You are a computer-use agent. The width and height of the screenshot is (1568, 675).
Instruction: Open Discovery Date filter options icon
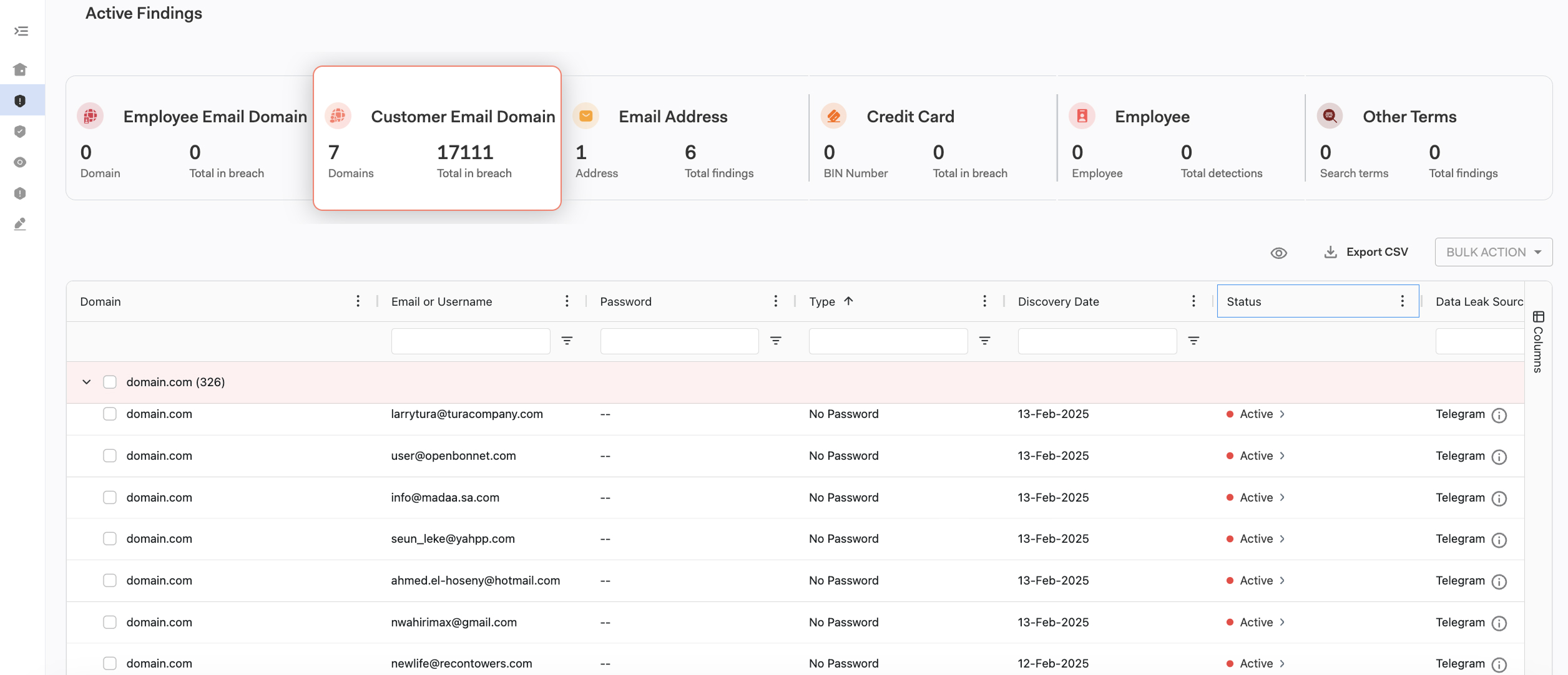[x=1193, y=341]
